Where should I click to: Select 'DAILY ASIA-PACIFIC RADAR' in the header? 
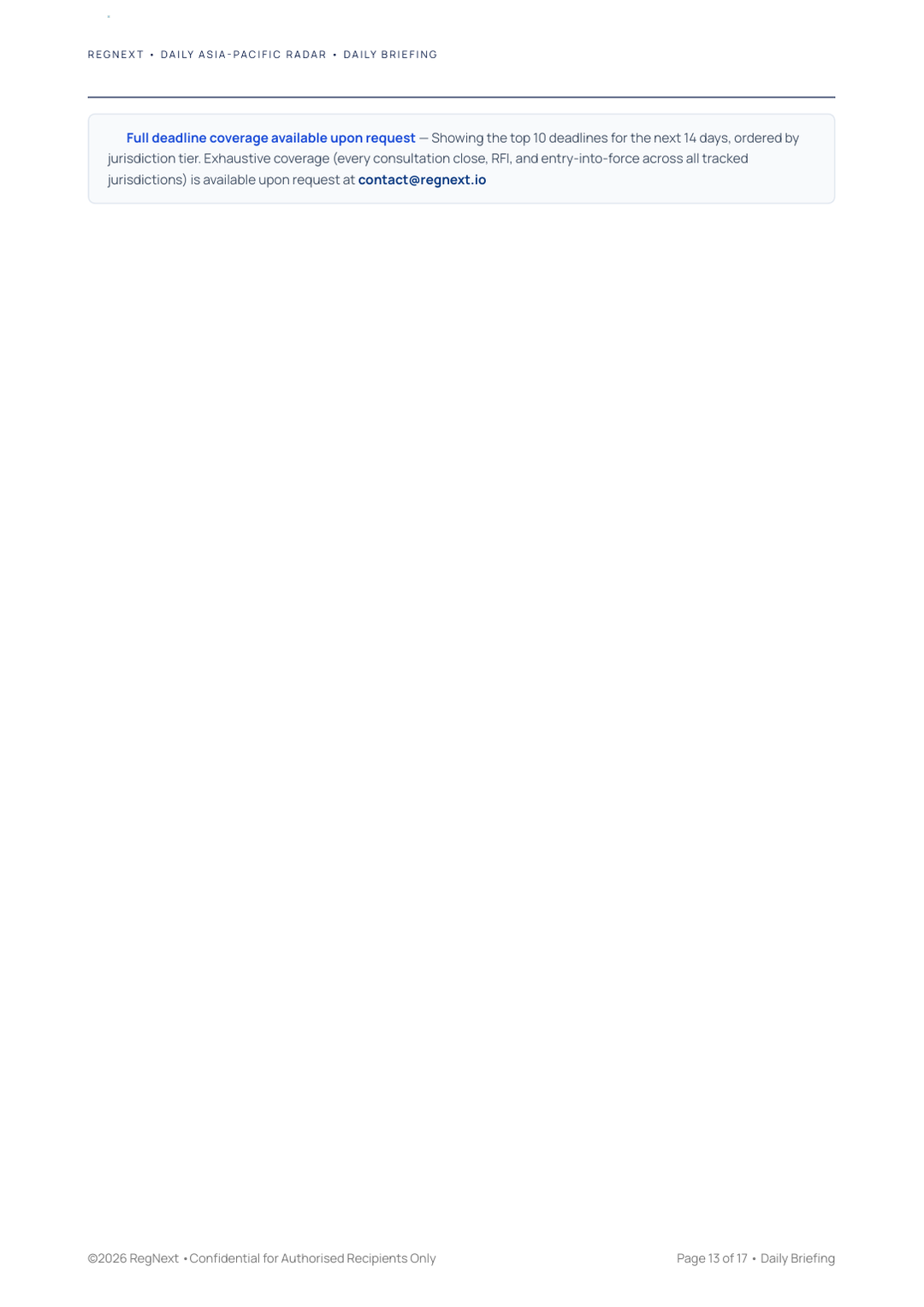point(243,55)
